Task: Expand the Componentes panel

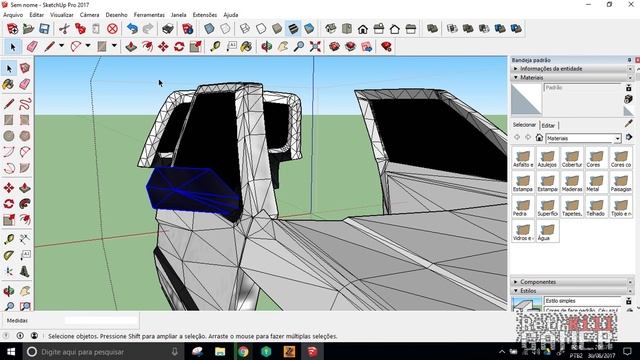Action: coord(573,282)
